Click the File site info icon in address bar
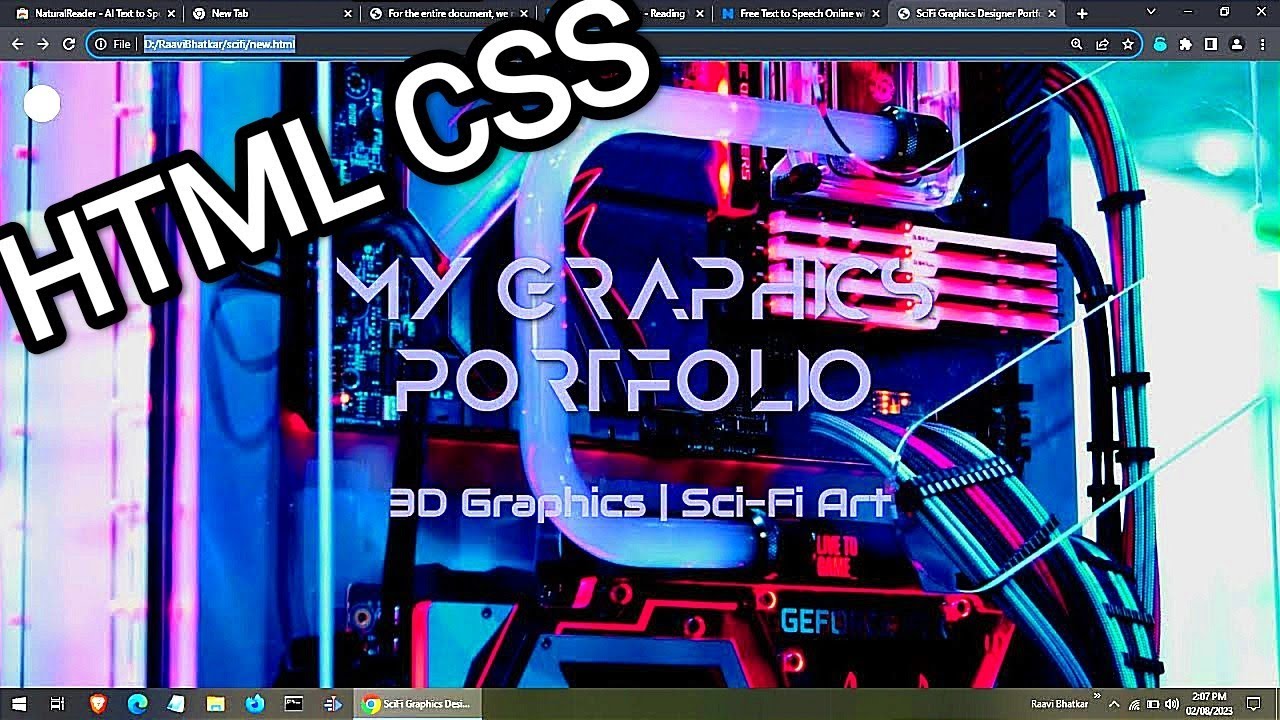Screen dimensions: 1280x720 [x=113, y=44]
